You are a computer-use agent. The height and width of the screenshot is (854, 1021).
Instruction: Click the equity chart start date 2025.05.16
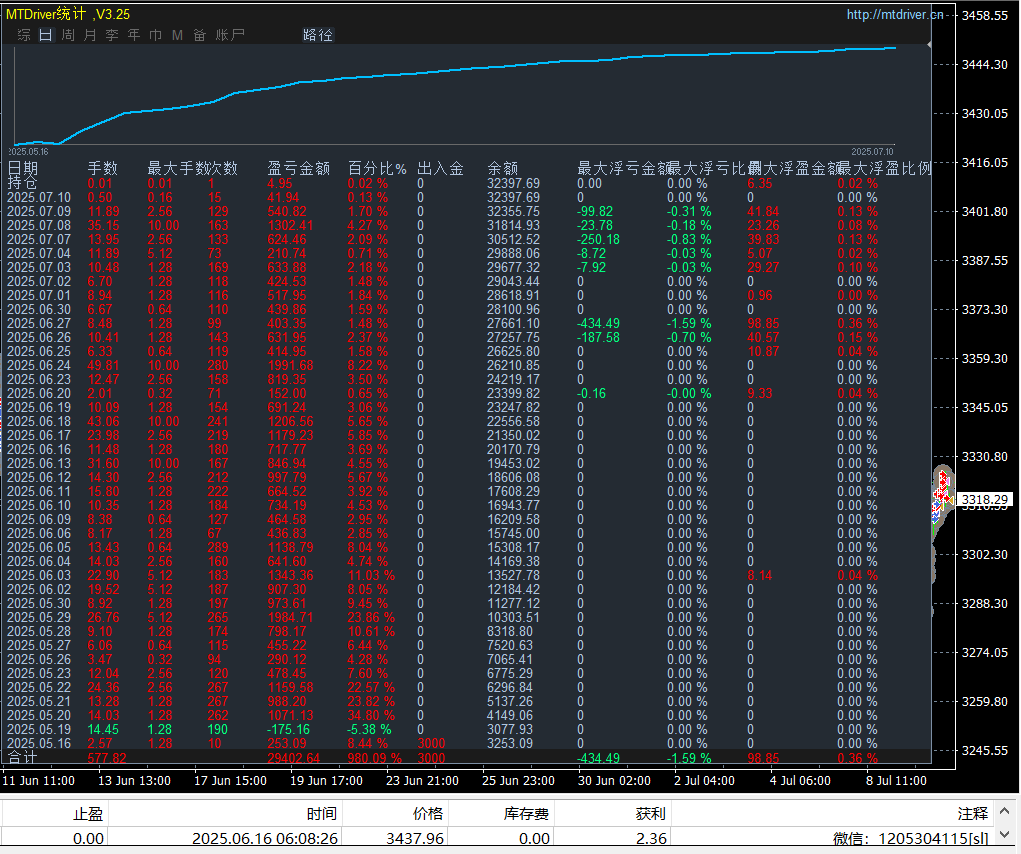click(x=28, y=152)
